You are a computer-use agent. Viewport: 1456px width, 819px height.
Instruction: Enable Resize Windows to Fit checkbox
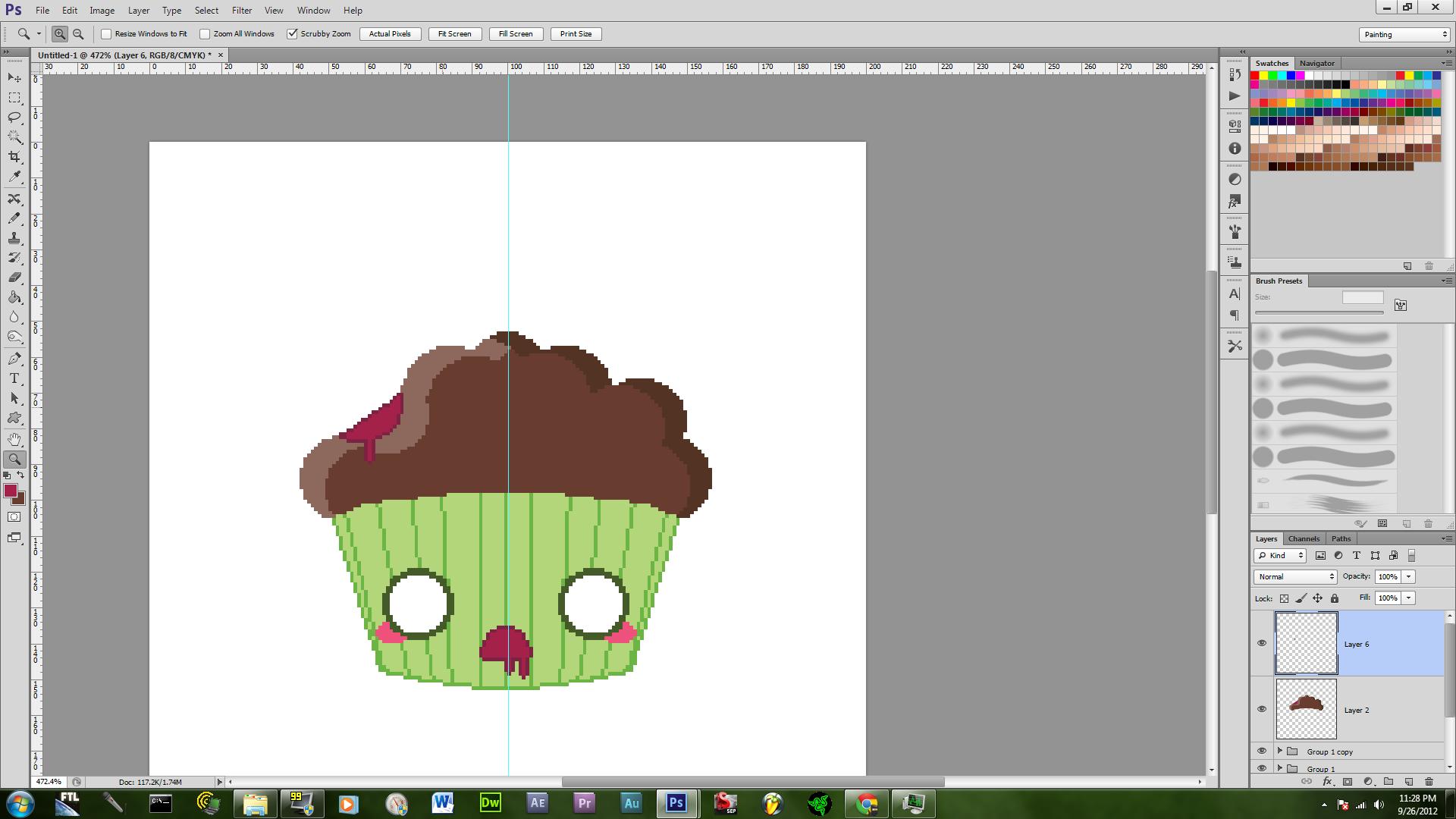pyautogui.click(x=106, y=34)
